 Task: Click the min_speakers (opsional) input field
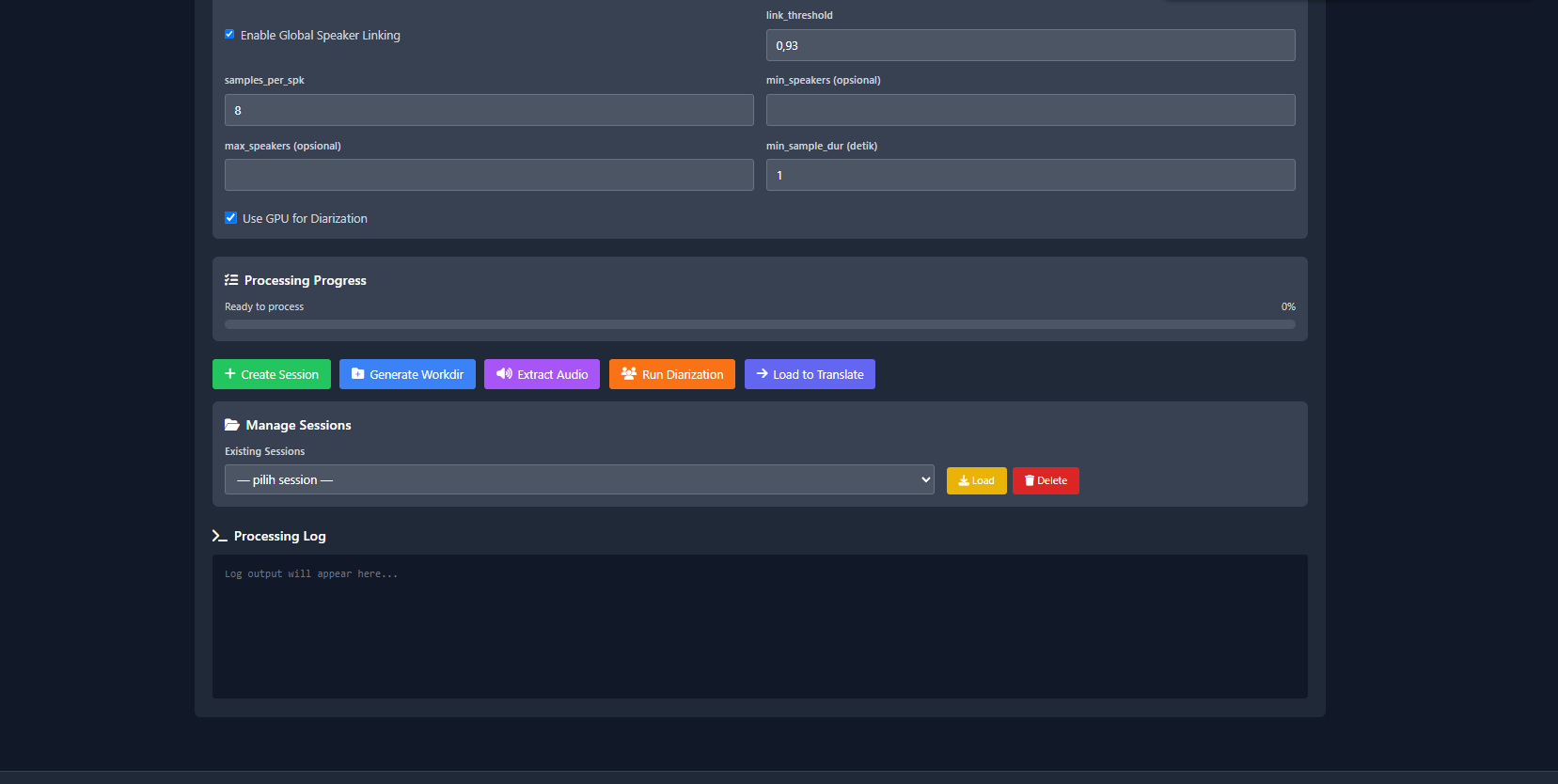point(1031,110)
